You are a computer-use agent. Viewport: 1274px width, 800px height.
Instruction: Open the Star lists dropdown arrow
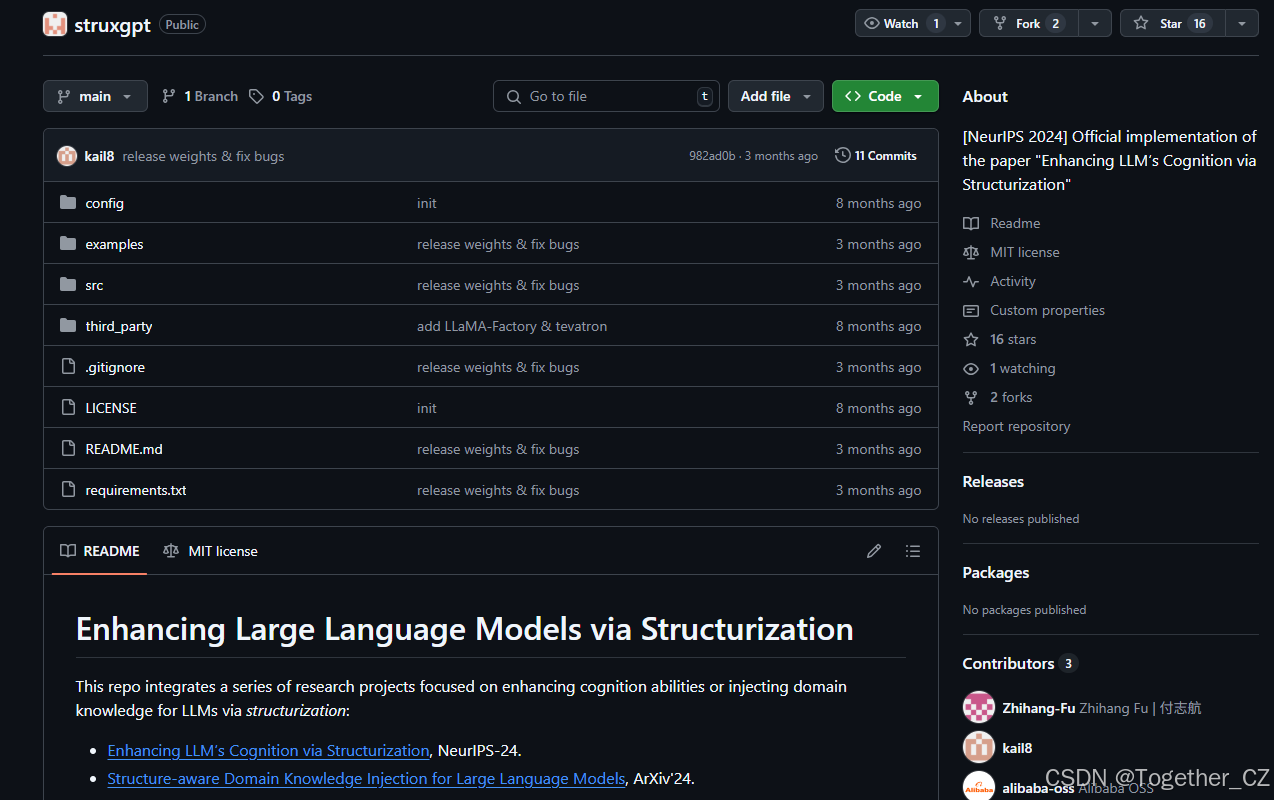coord(1241,23)
